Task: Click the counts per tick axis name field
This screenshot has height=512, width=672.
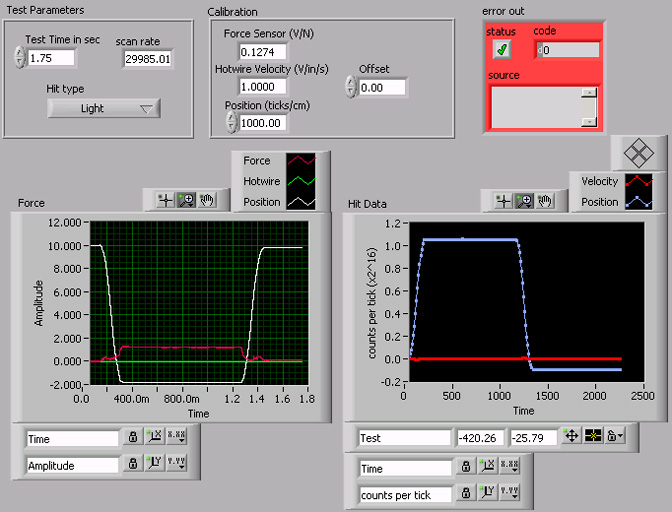Action: (405, 495)
